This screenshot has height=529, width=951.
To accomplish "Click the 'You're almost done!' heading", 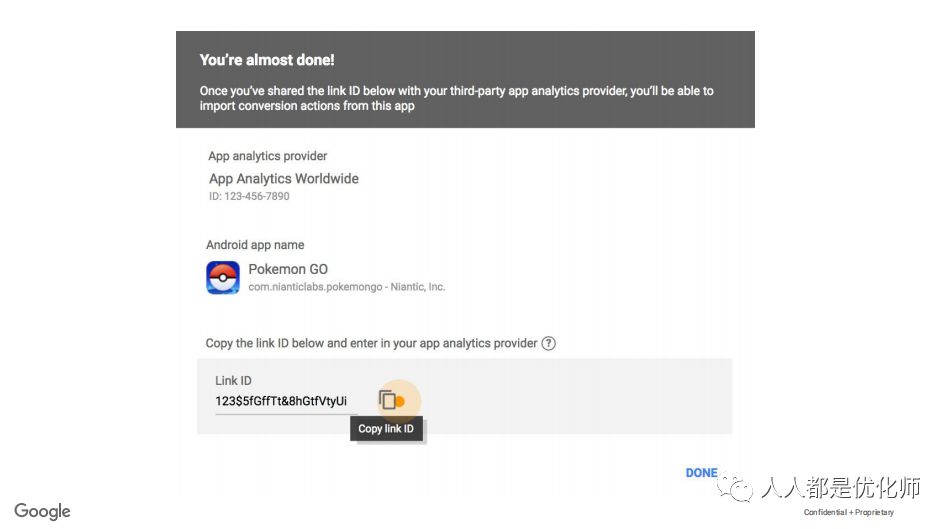I will tap(267, 60).
